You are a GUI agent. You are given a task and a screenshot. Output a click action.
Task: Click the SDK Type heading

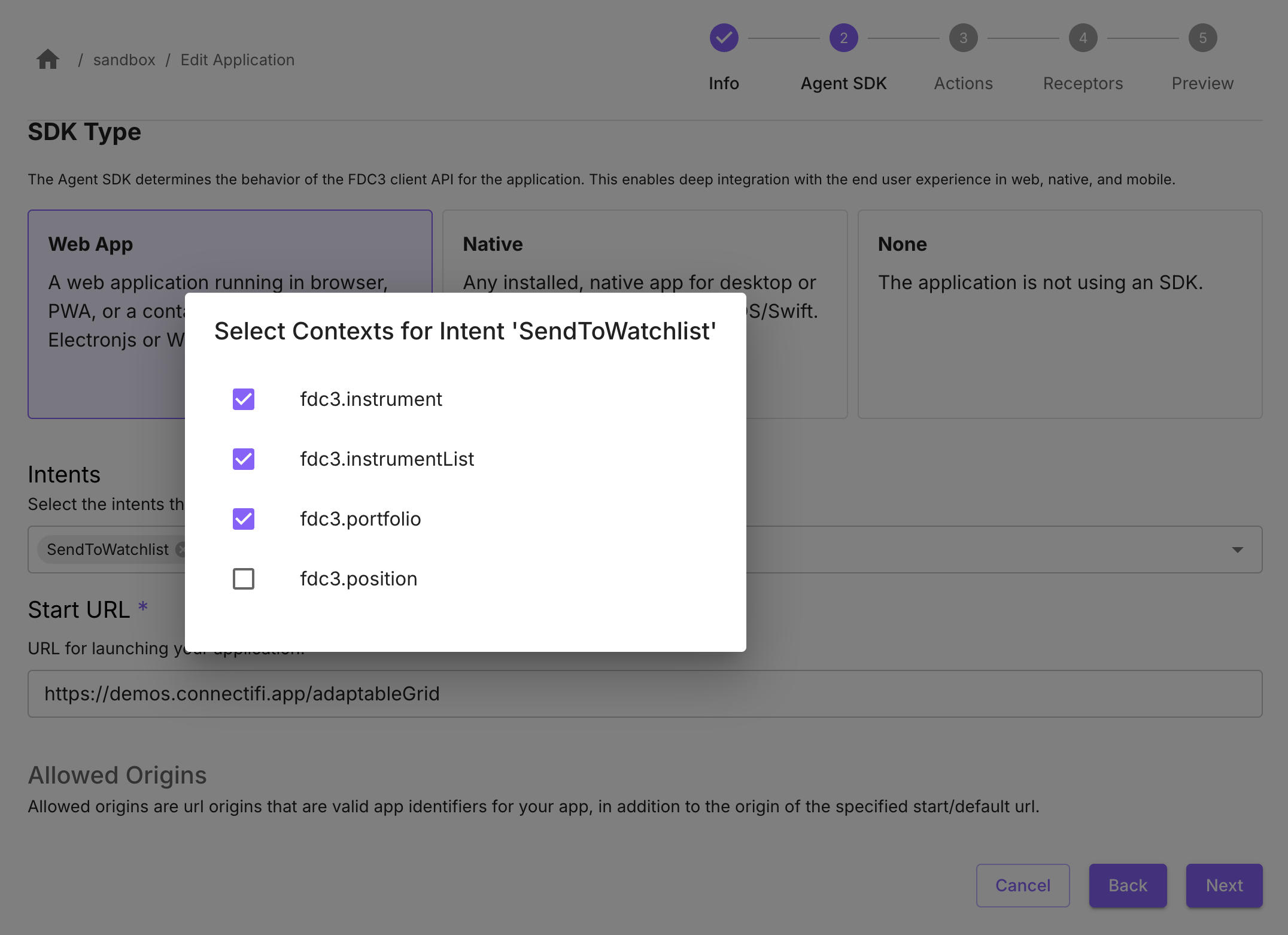[84, 132]
